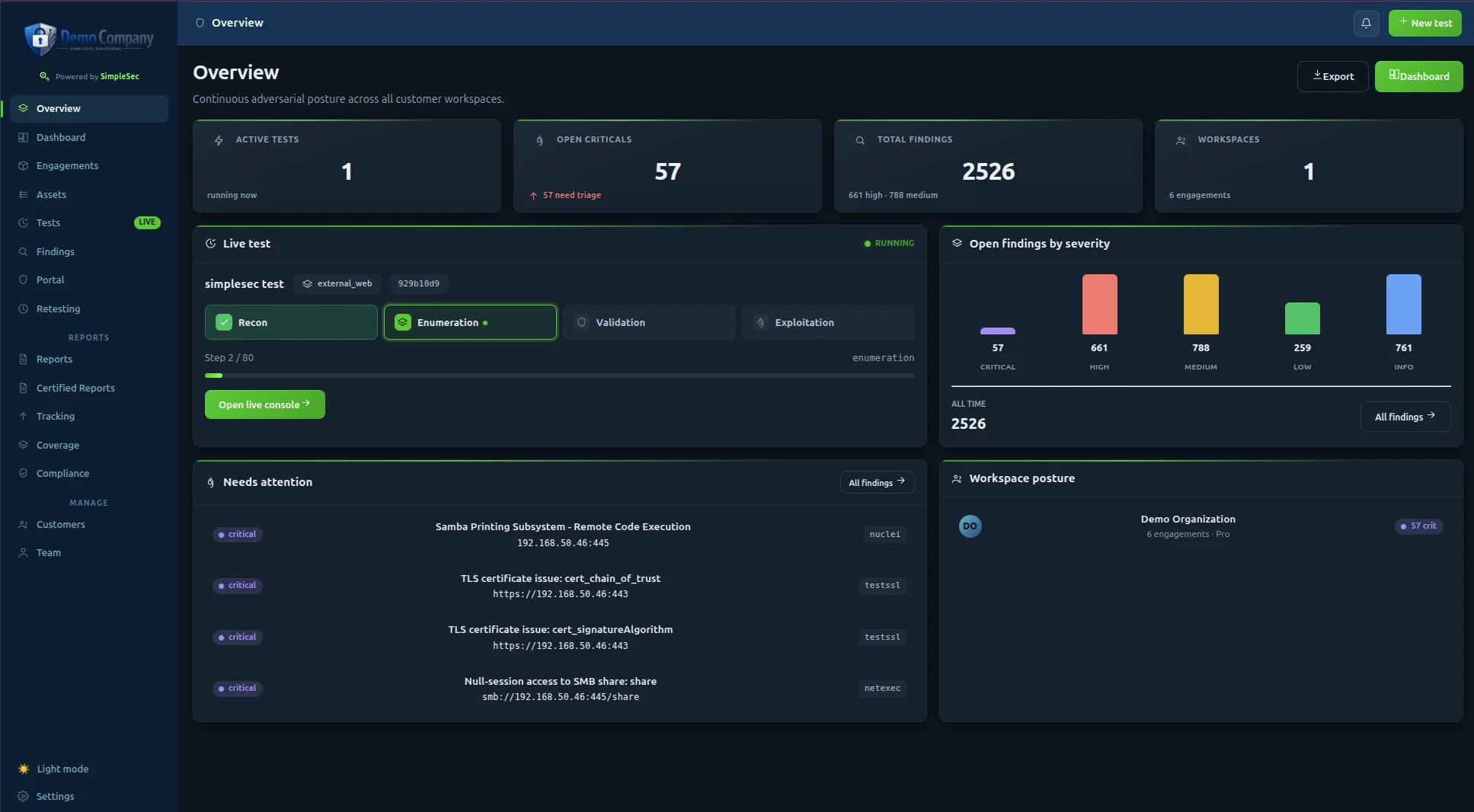Select the Recon stage tab

click(291, 322)
